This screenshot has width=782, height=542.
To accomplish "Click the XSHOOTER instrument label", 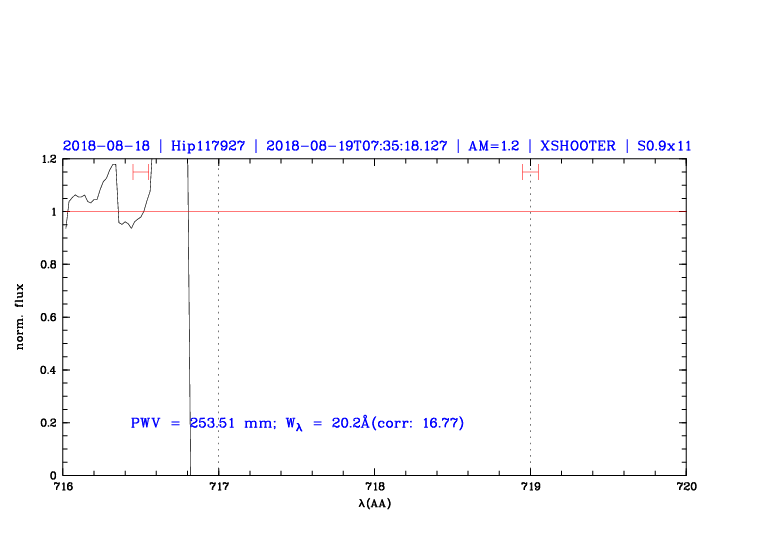I will (x=577, y=145).
